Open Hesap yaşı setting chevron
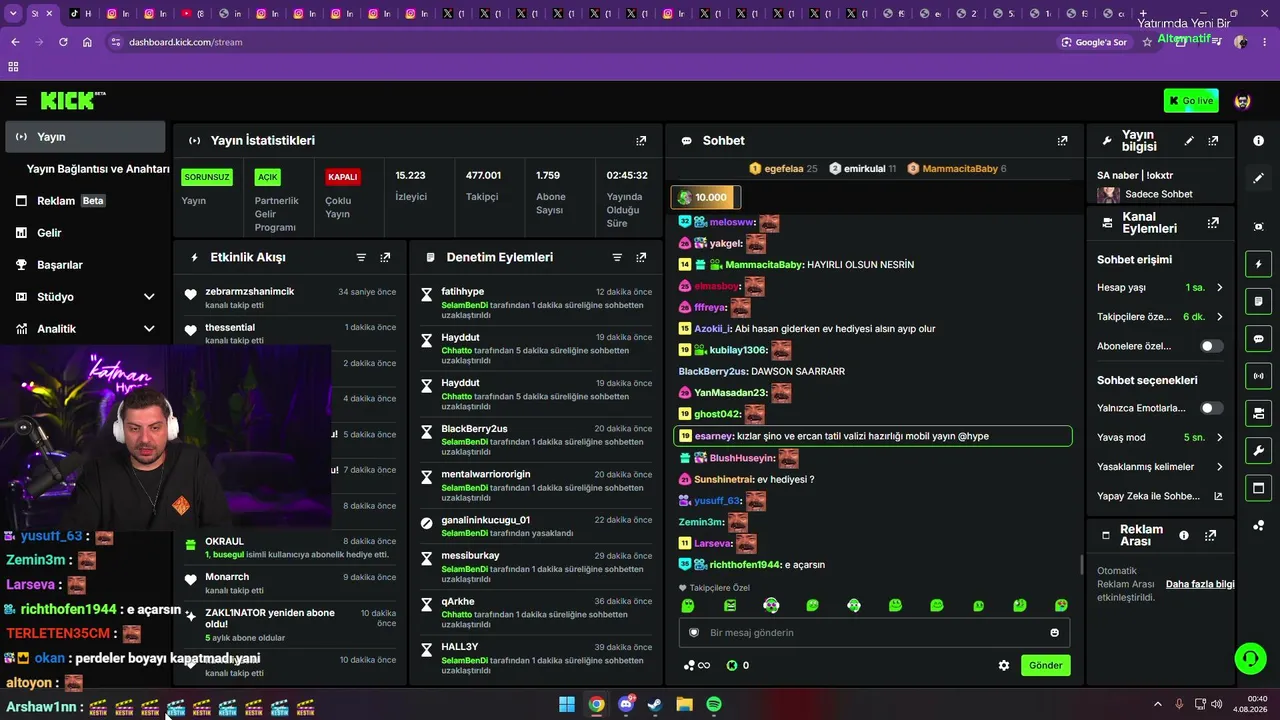The width and height of the screenshot is (1280, 720). (x=1219, y=288)
